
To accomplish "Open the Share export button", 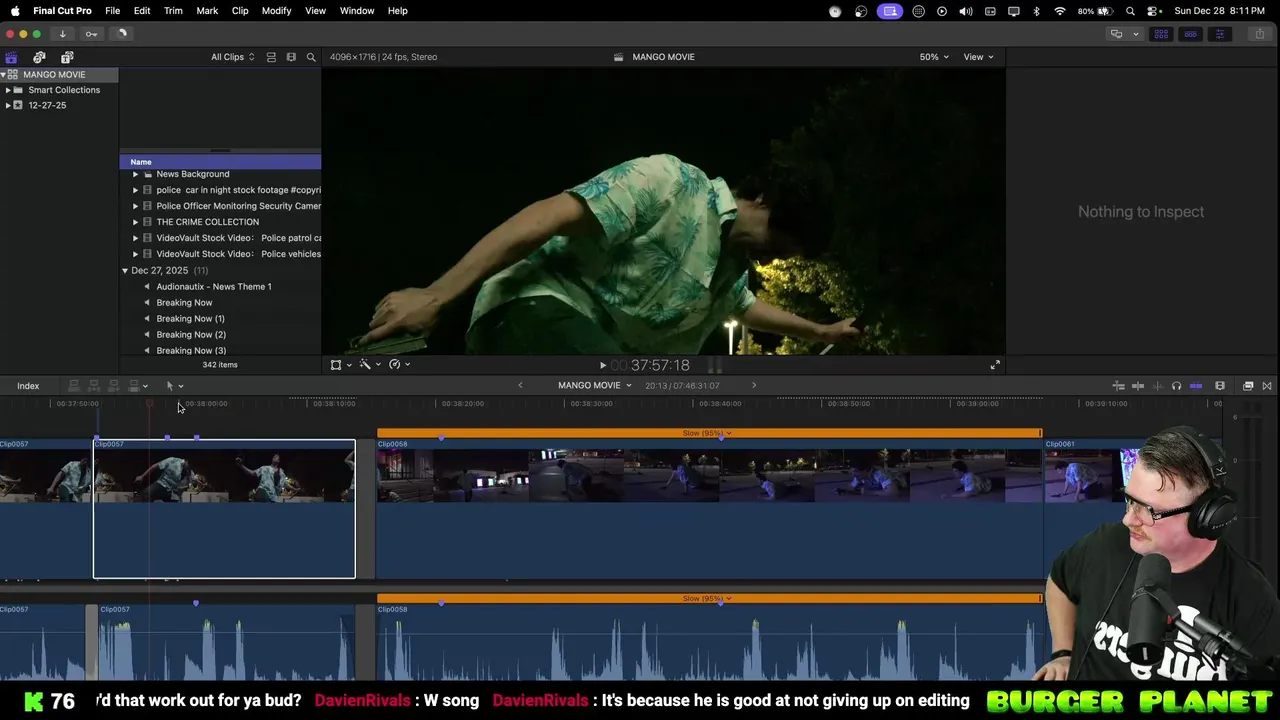I will point(1260,34).
